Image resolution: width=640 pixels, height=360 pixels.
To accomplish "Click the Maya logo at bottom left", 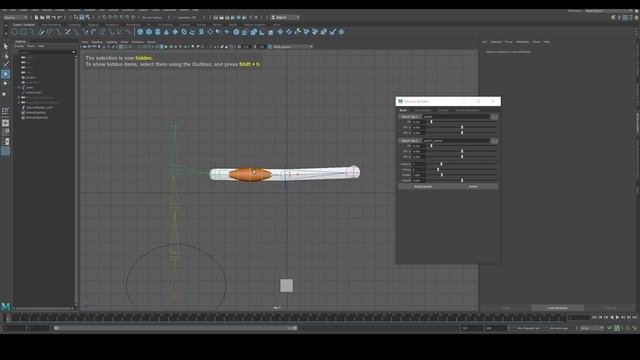I will click(6, 306).
